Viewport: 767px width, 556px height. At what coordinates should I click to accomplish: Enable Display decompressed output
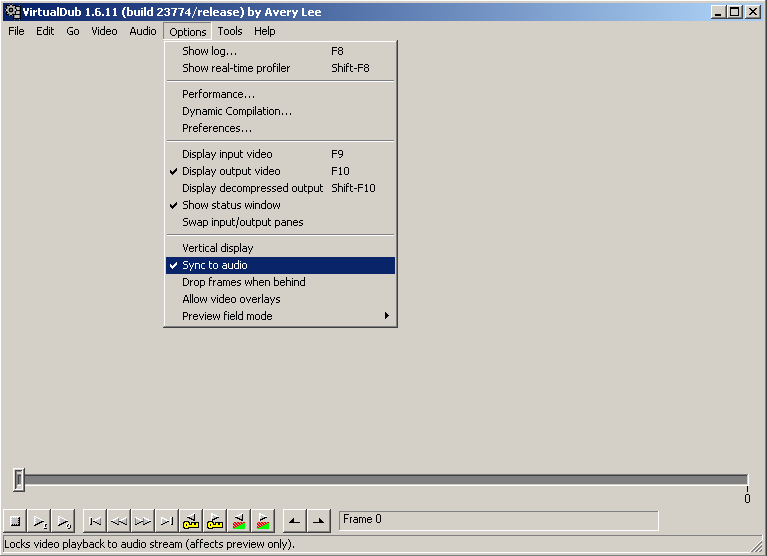coord(280,188)
